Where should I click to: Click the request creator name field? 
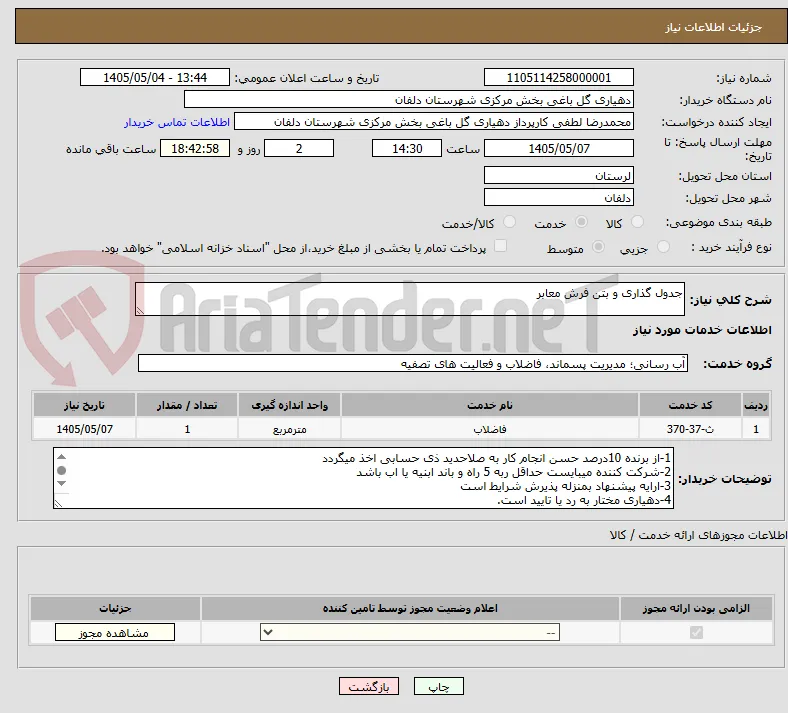point(434,122)
